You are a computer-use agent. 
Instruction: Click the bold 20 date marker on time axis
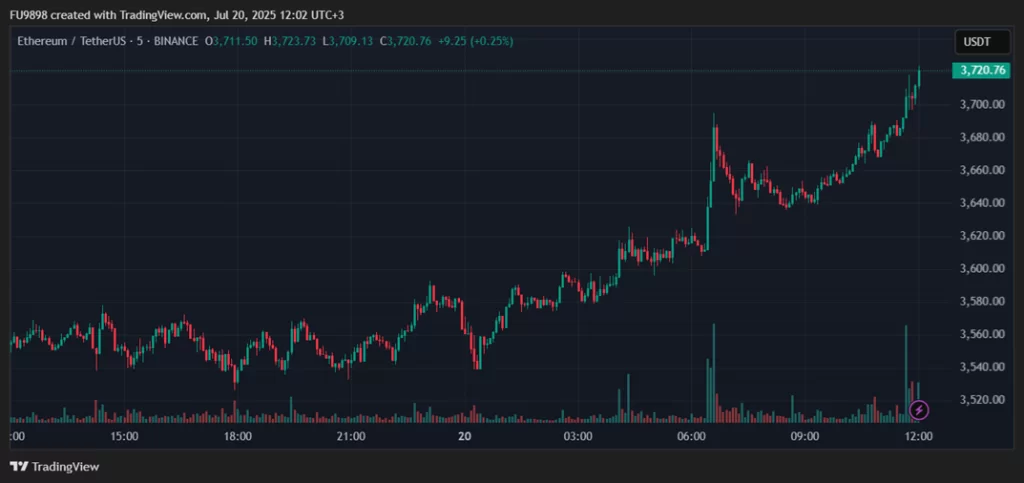464,435
